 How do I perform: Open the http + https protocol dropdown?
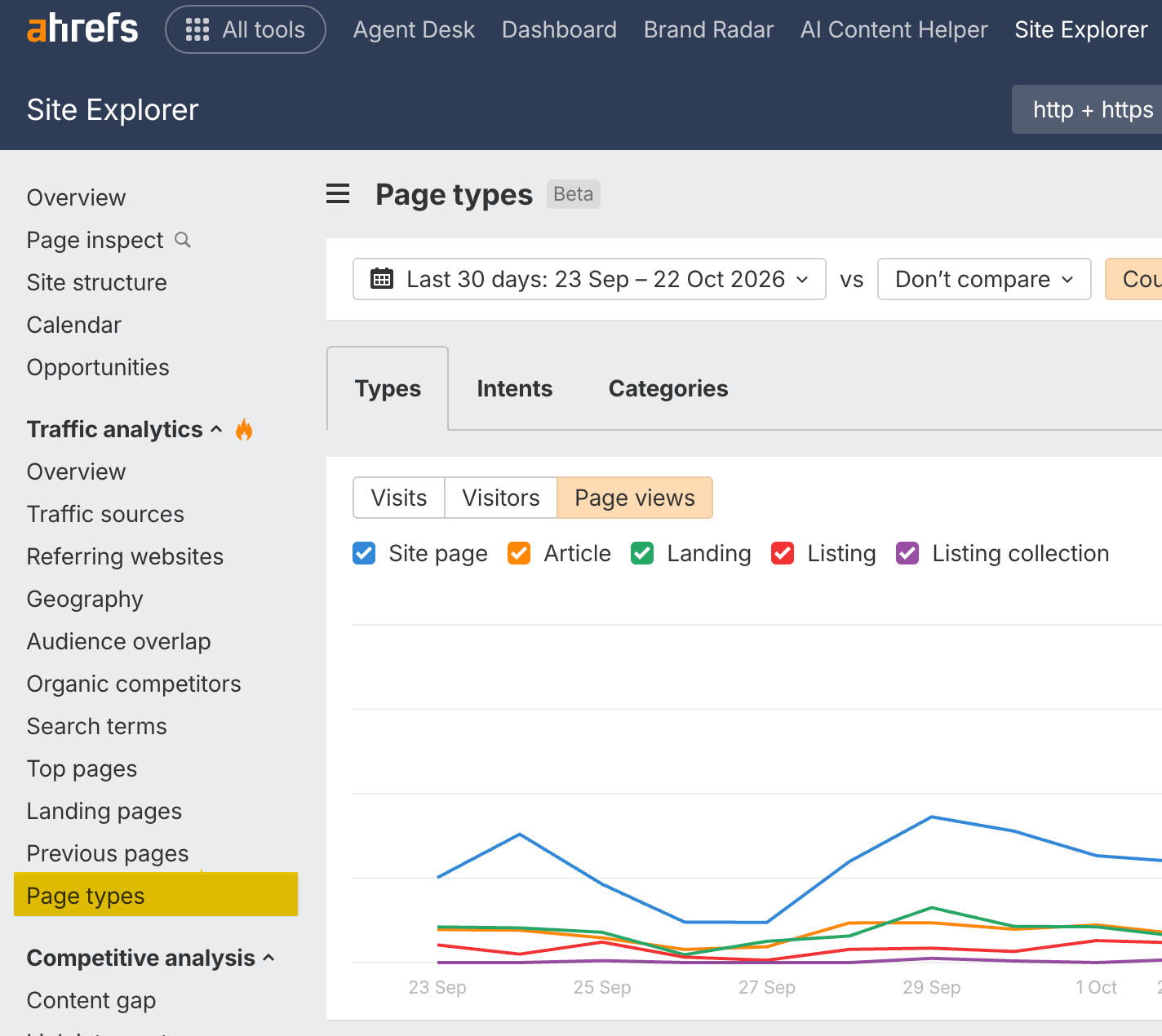[x=1087, y=109]
